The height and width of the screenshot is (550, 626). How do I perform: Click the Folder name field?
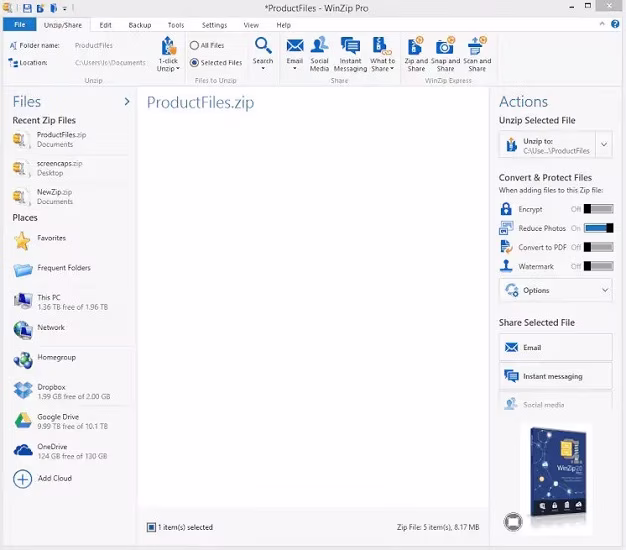94,46
